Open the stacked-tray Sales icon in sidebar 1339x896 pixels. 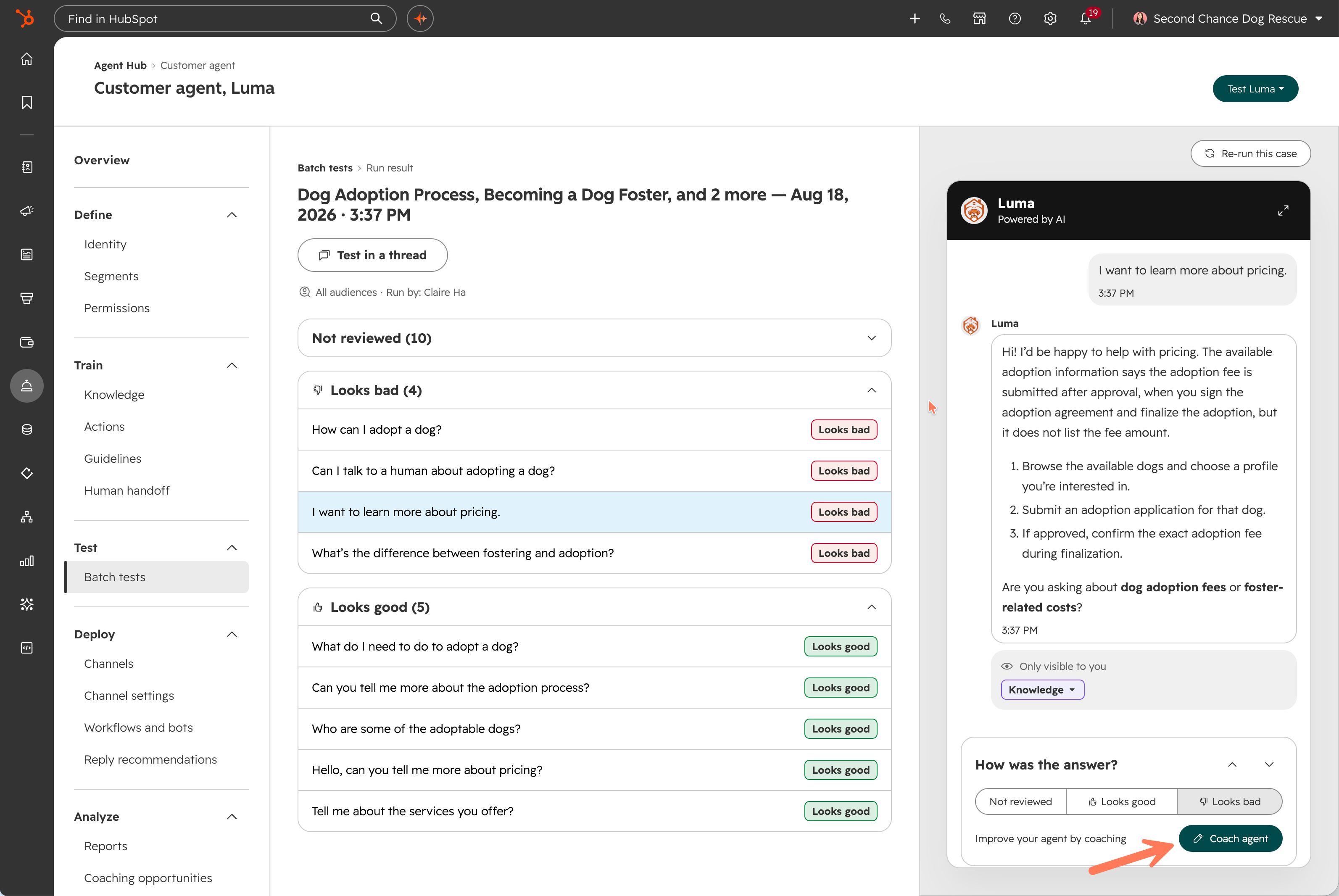27,298
